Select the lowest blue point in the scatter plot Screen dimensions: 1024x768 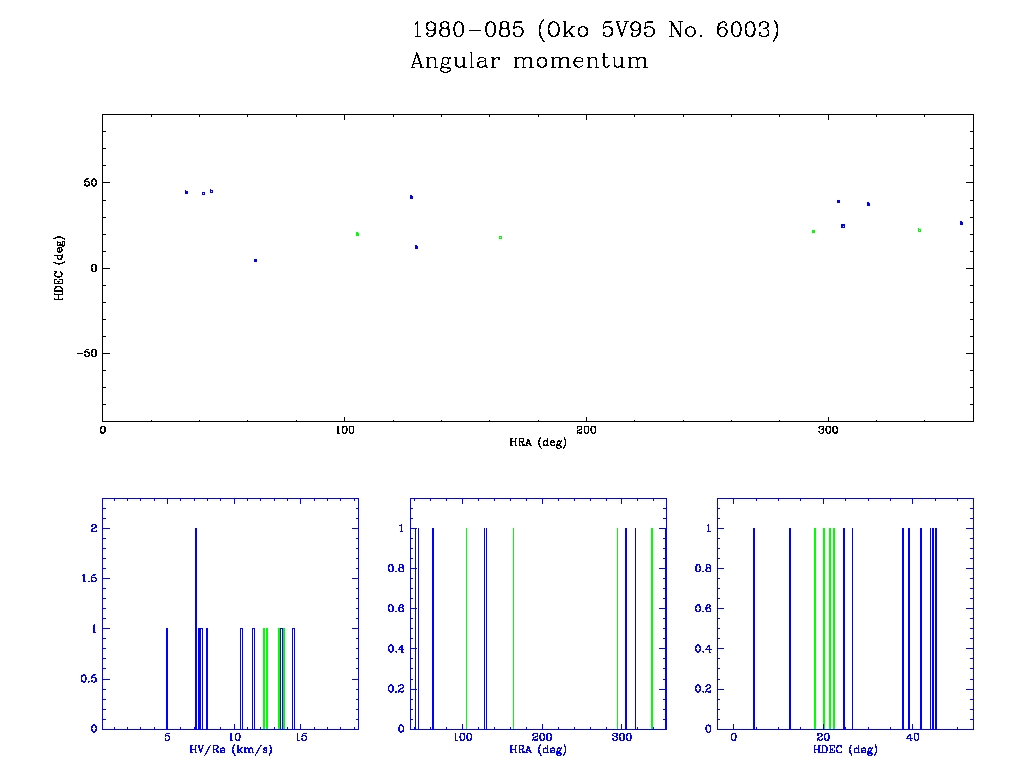click(255, 260)
